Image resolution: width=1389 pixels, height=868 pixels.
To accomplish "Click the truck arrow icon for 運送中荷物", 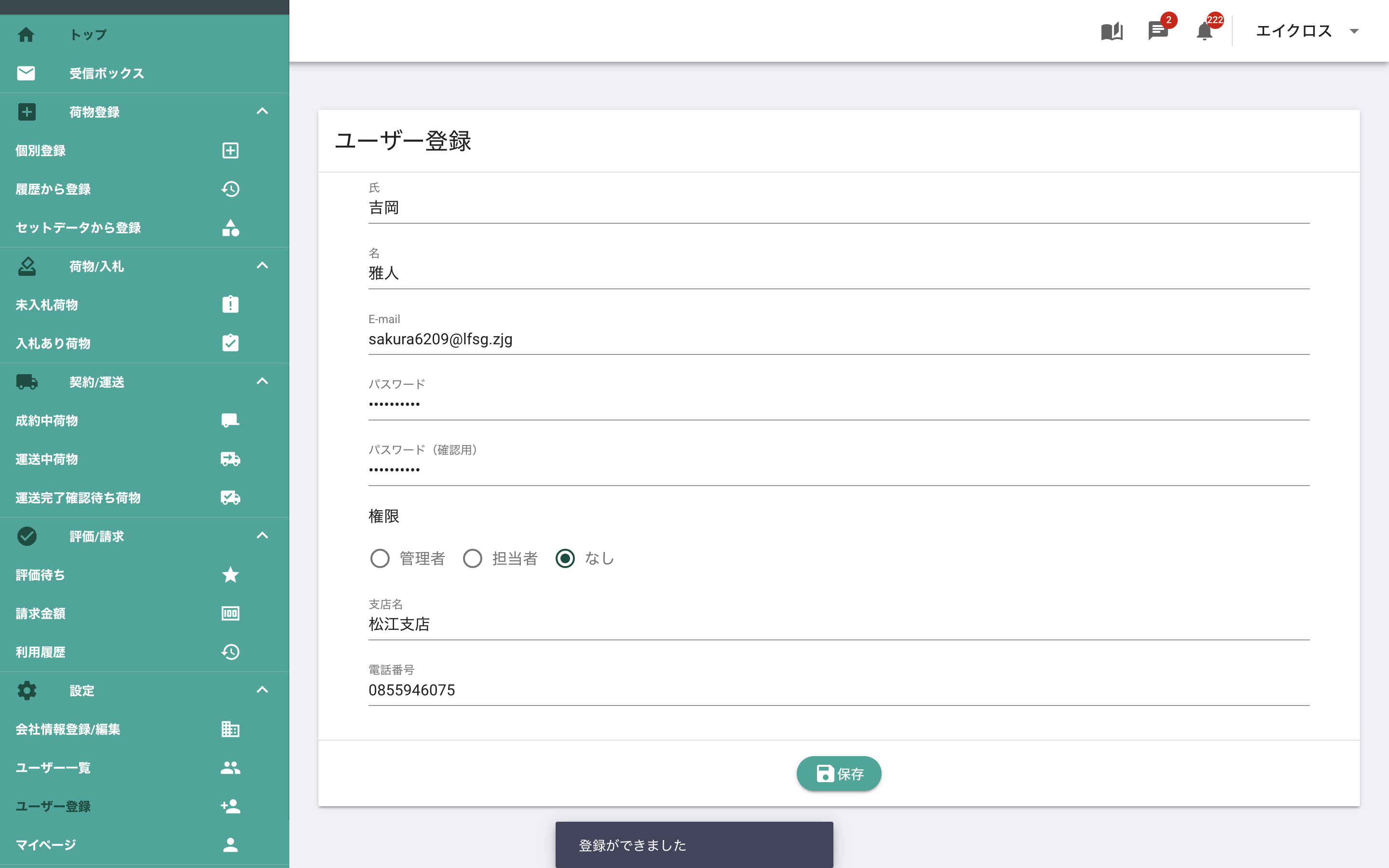I will [x=230, y=459].
